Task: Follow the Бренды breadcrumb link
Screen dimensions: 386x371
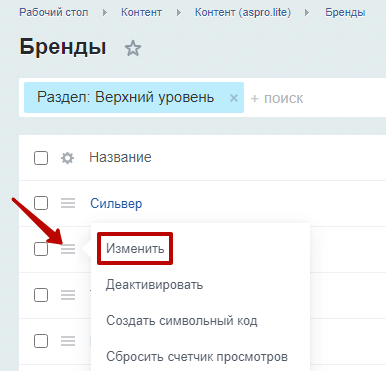Action: [345, 13]
